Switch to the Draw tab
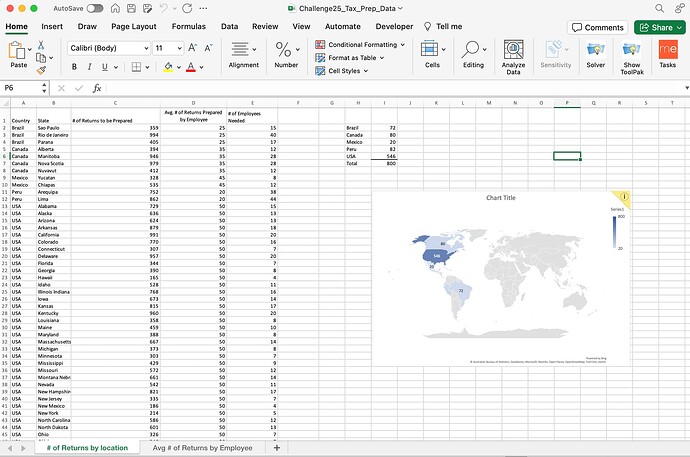Screen dimensions: 690x457 87,26
